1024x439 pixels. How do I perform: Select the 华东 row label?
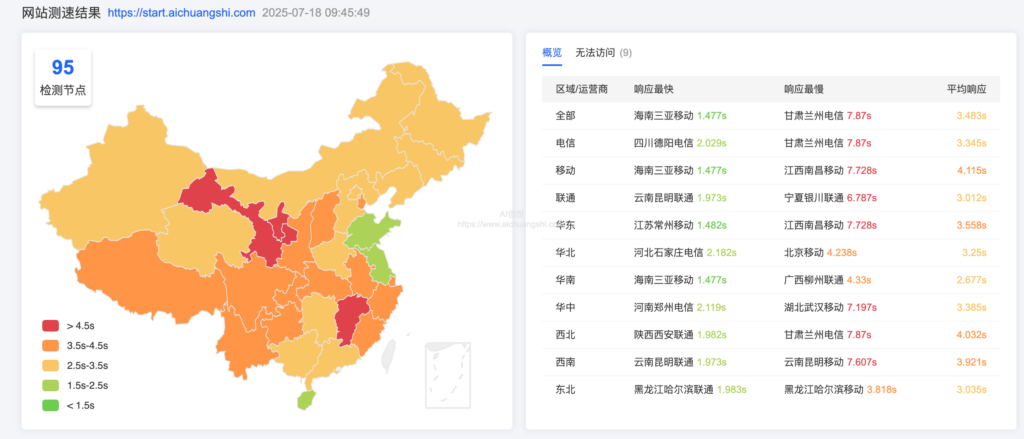pos(566,225)
